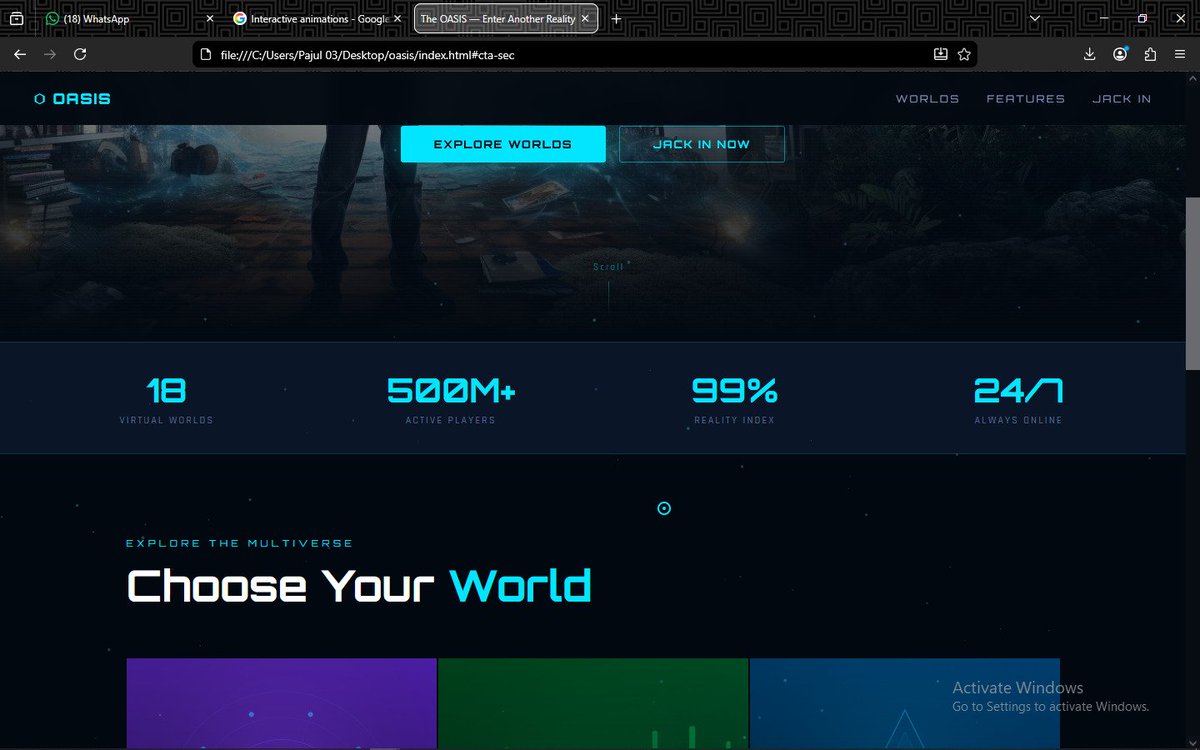
Task: Click the OASIS logo in the site header
Action: tap(72, 99)
